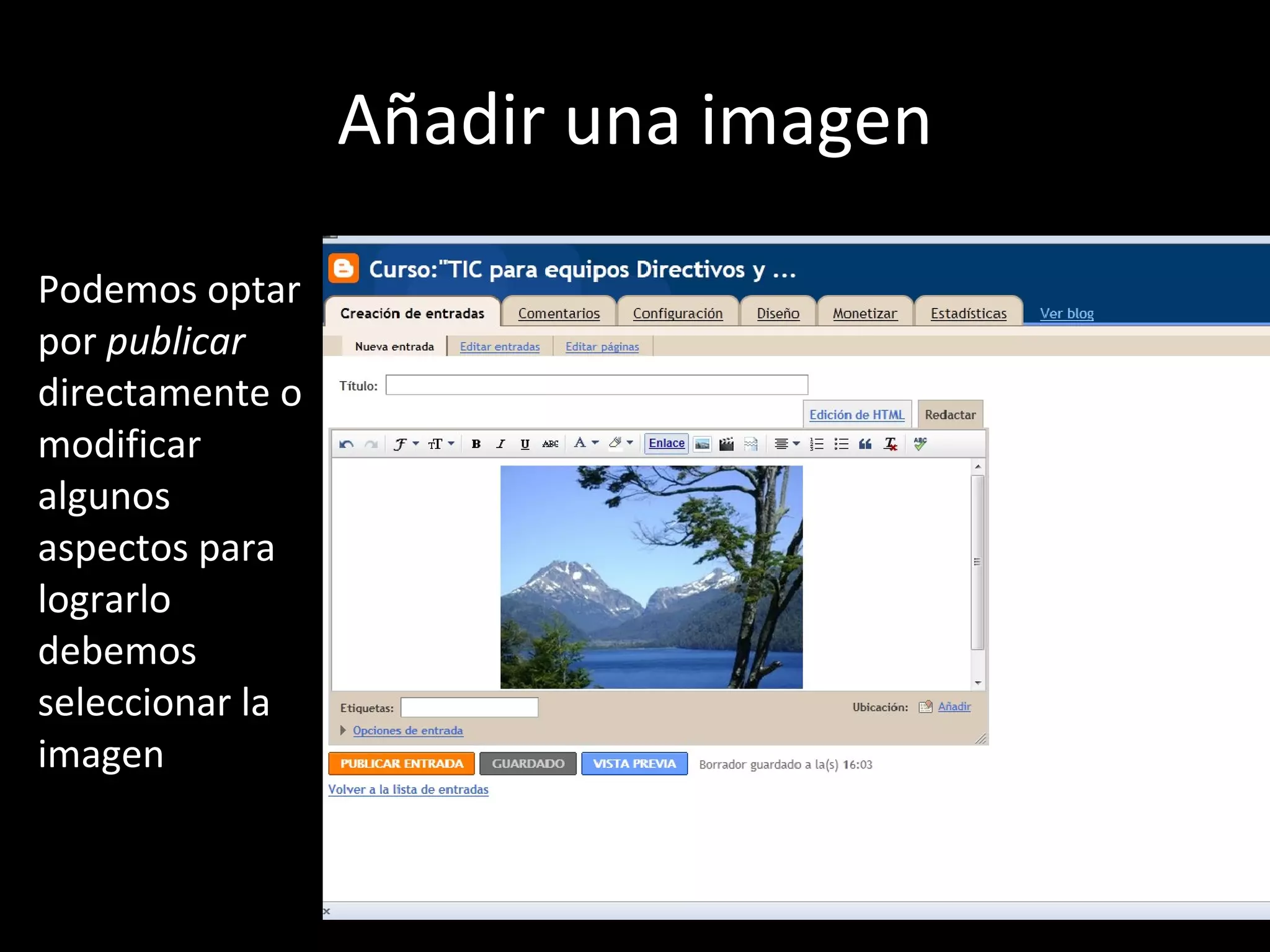1270x952 pixels.
Task: Switch to Redactar mode
Action: (x=950, y=415)
